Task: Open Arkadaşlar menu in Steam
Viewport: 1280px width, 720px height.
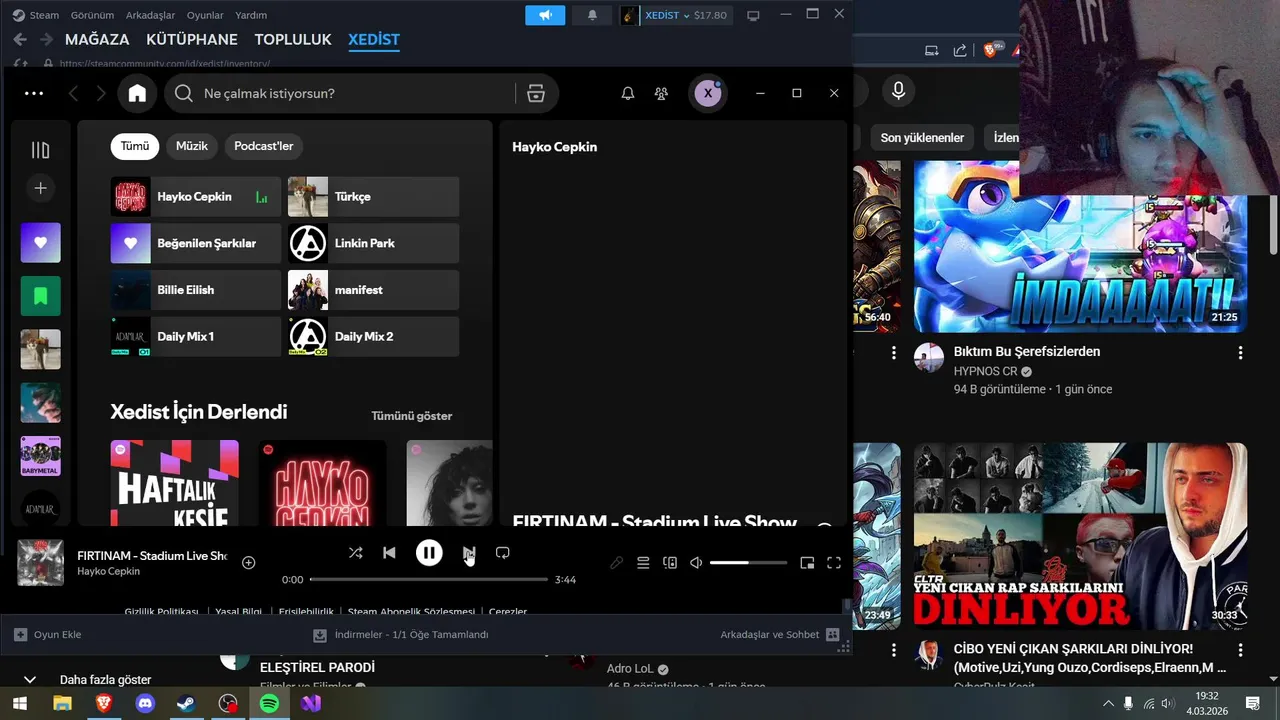Action: coord(150,15)
